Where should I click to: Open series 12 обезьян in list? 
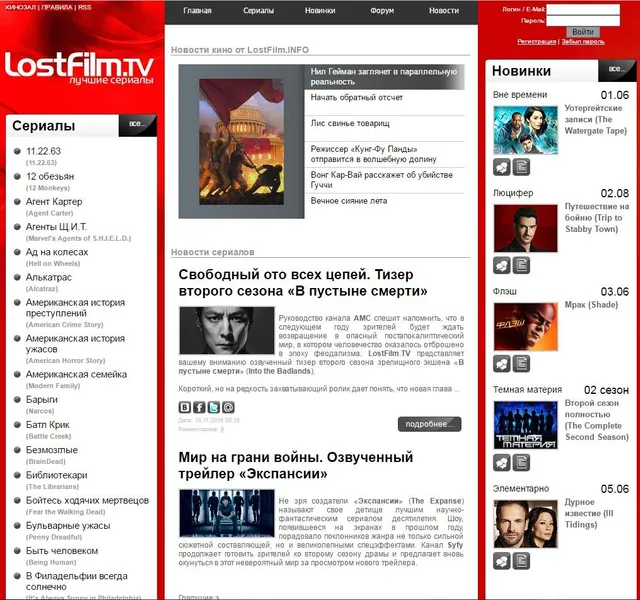click(50, 177)
